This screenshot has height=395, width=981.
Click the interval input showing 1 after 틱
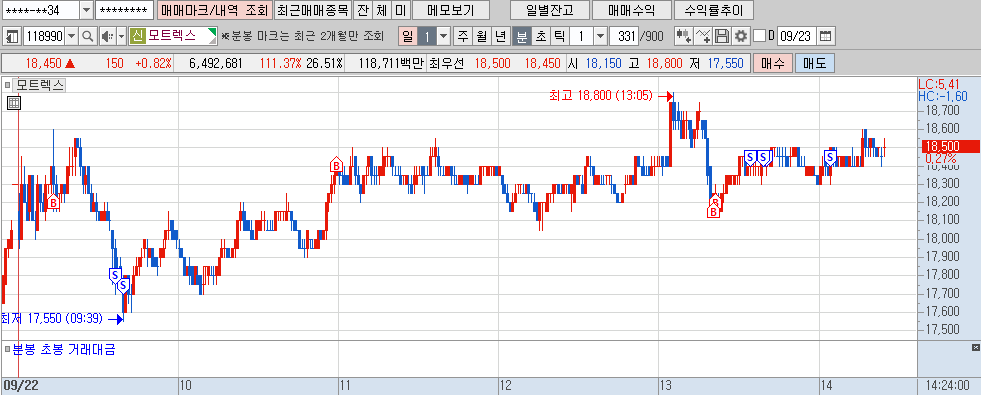tap(581, 36)
